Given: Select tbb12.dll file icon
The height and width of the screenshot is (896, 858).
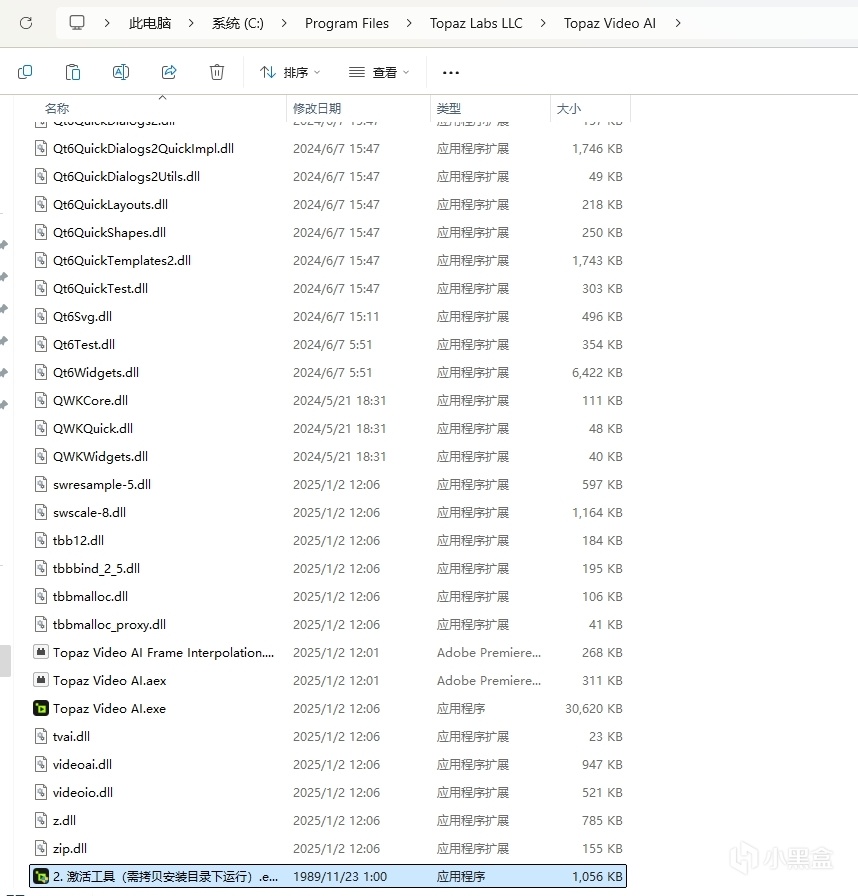Looking at the screenshot, I should pyautogui.click(x=41, y=541).
